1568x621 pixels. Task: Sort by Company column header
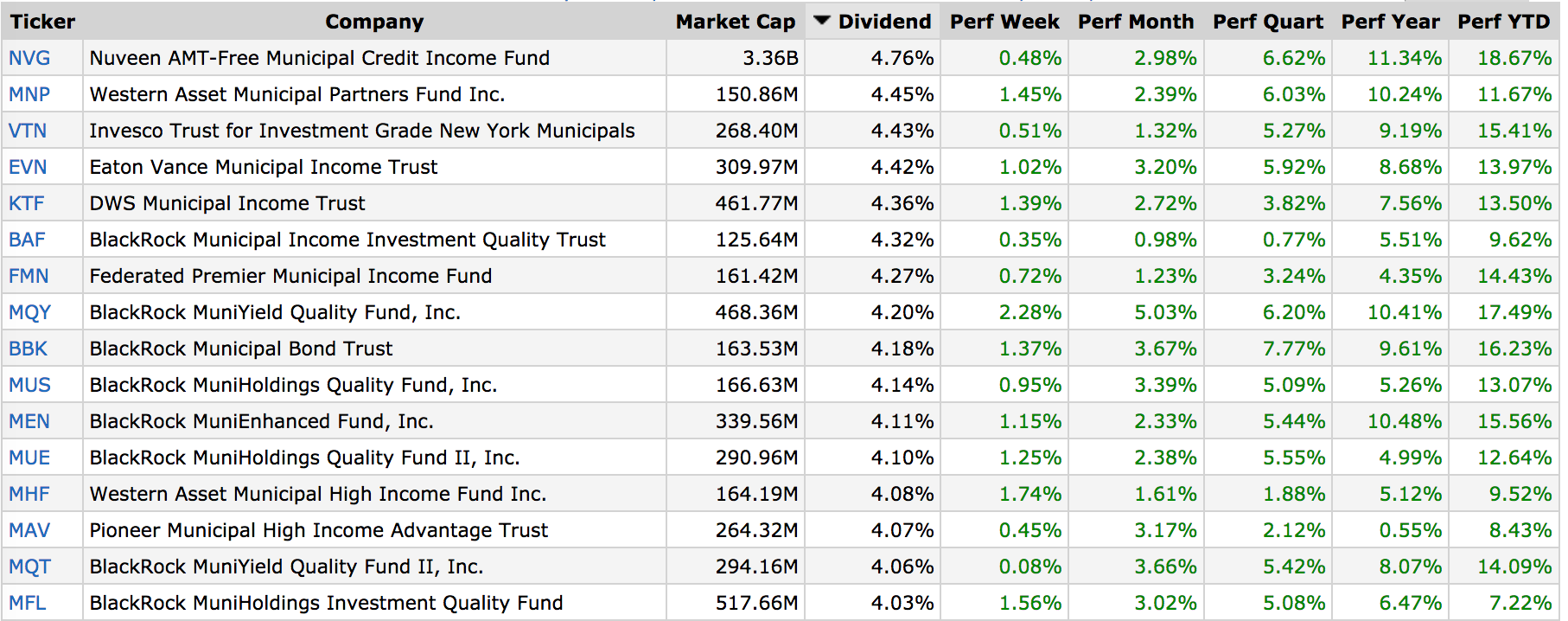[x=374, y=22]
